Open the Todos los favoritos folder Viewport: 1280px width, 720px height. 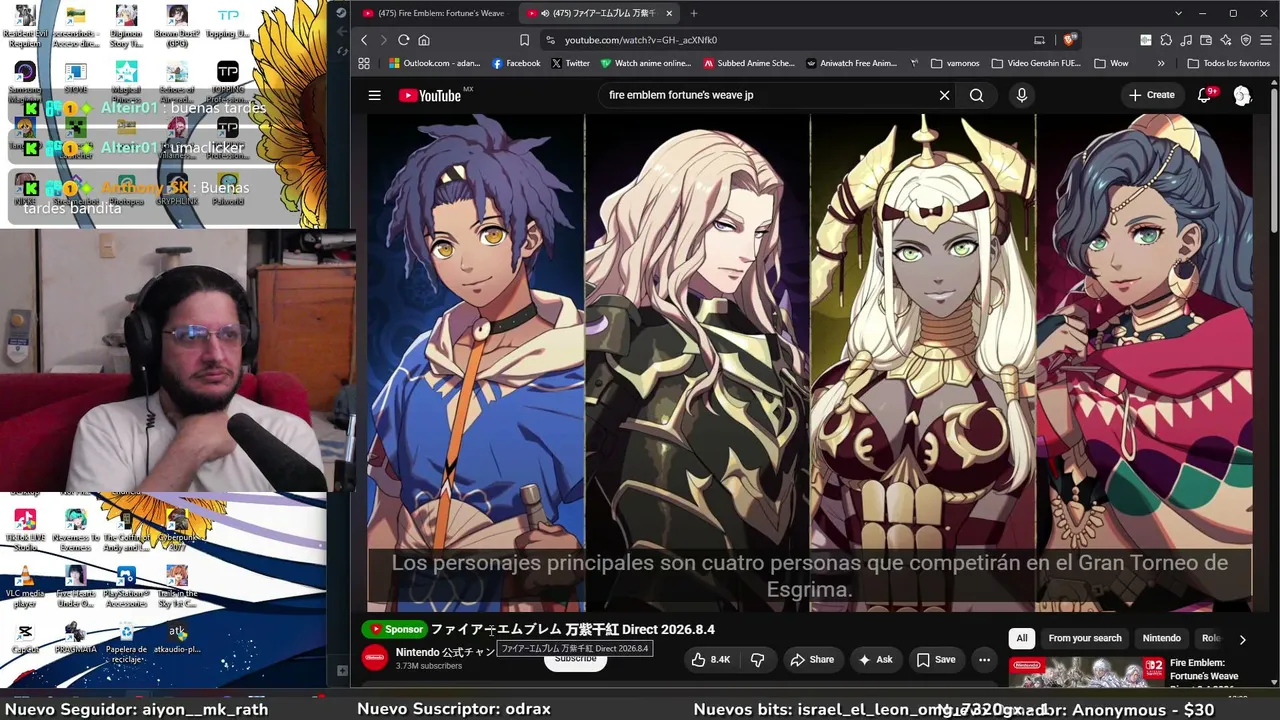(x=1228, y=63)
